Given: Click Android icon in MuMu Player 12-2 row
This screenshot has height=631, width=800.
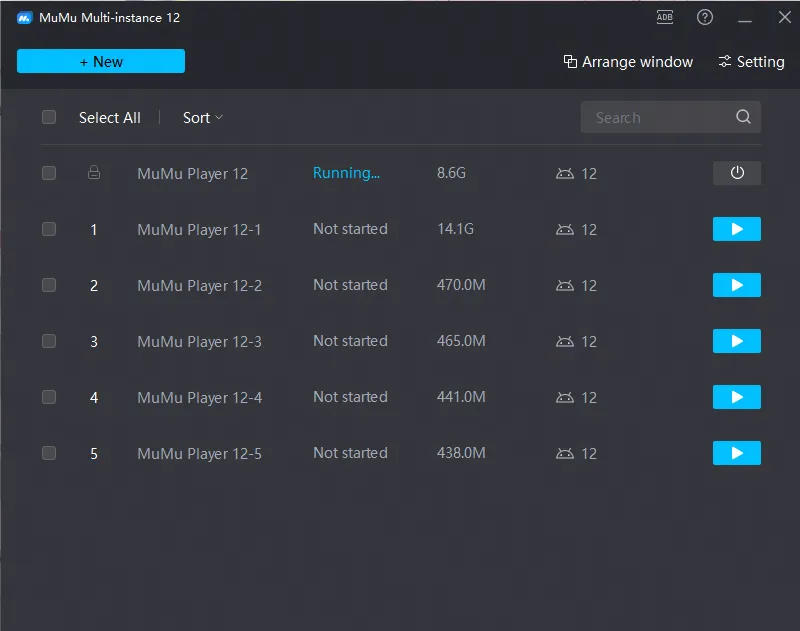Looking at the screenshot, I should point(564,285).
